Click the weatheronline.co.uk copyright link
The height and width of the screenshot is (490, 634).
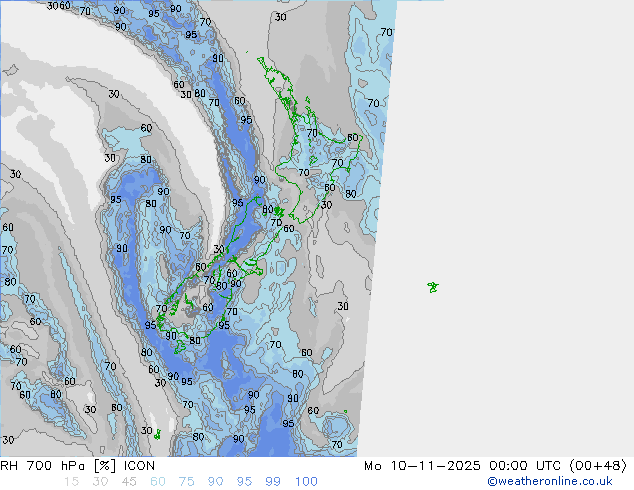[x=557, y=481]
